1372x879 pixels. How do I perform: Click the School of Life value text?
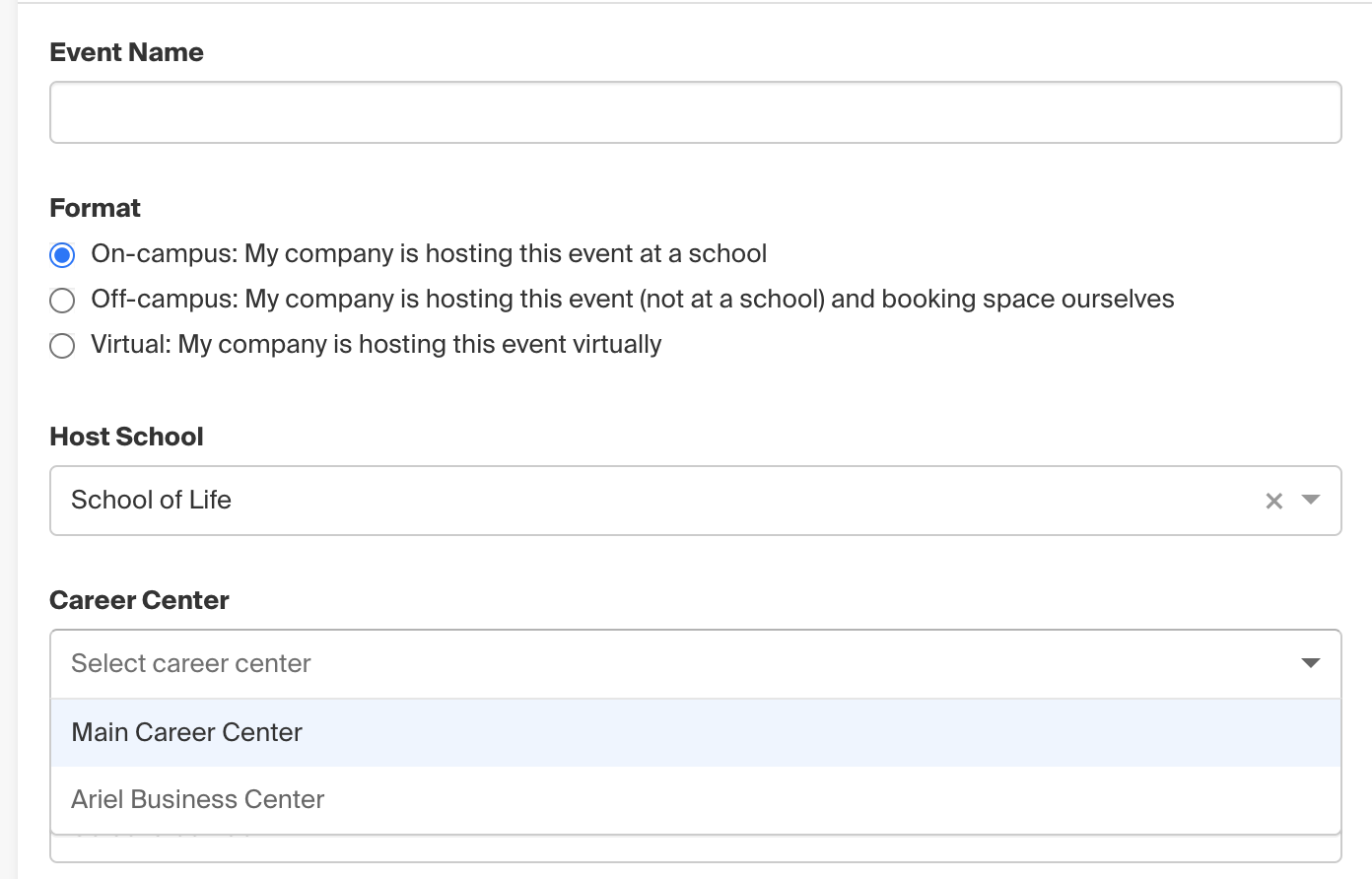point(151,500)
